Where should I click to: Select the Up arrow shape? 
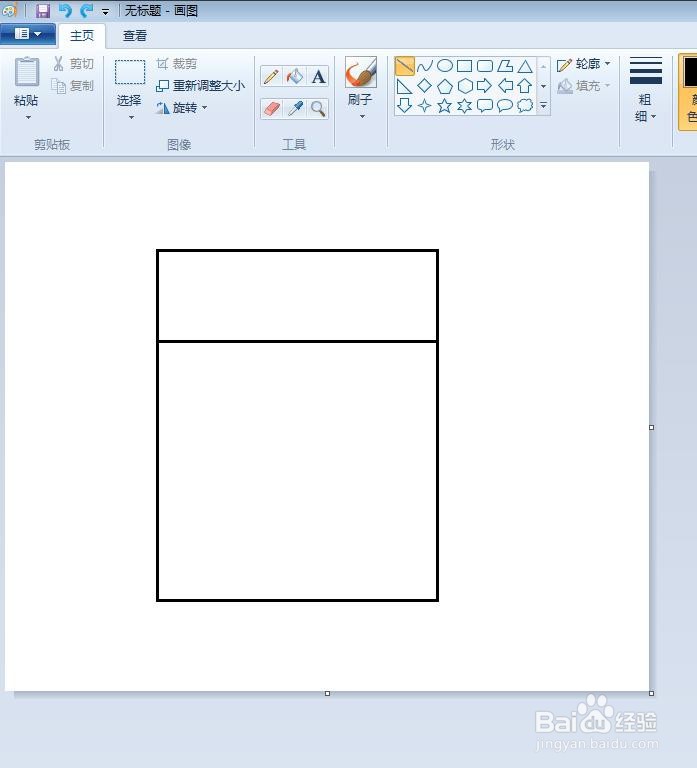(525, 86)
